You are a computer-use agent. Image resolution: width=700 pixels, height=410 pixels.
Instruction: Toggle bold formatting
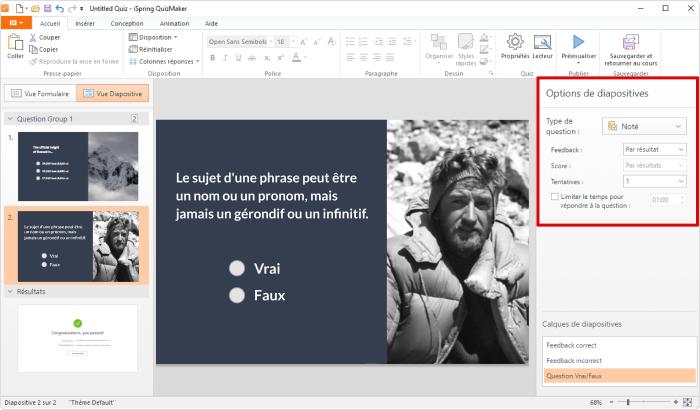[212, 58]
